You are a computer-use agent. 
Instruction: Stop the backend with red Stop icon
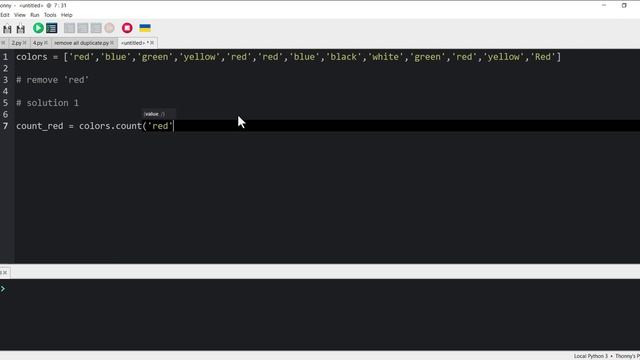click(x=127, y=28)
